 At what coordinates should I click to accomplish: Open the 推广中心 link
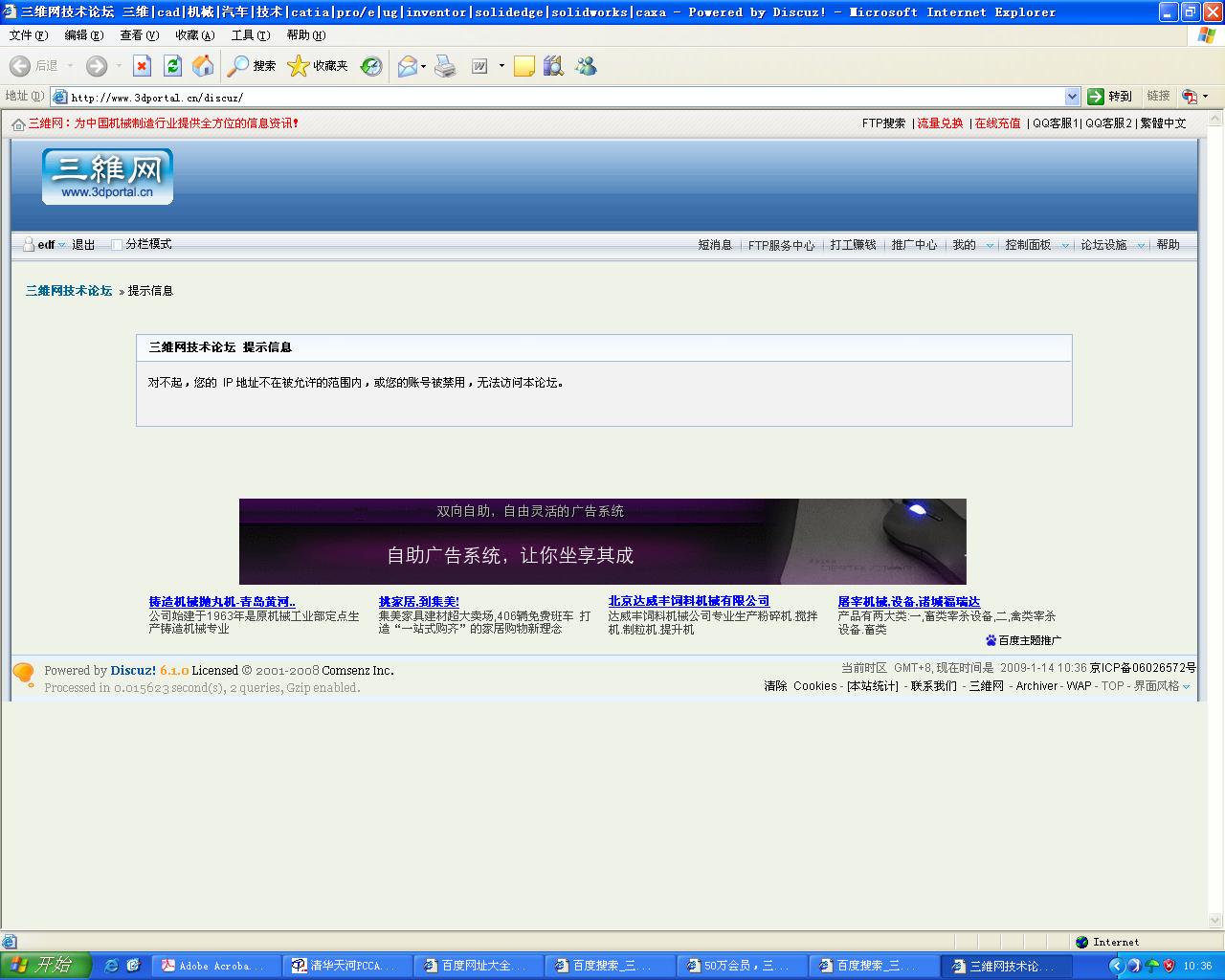(914, 245)
